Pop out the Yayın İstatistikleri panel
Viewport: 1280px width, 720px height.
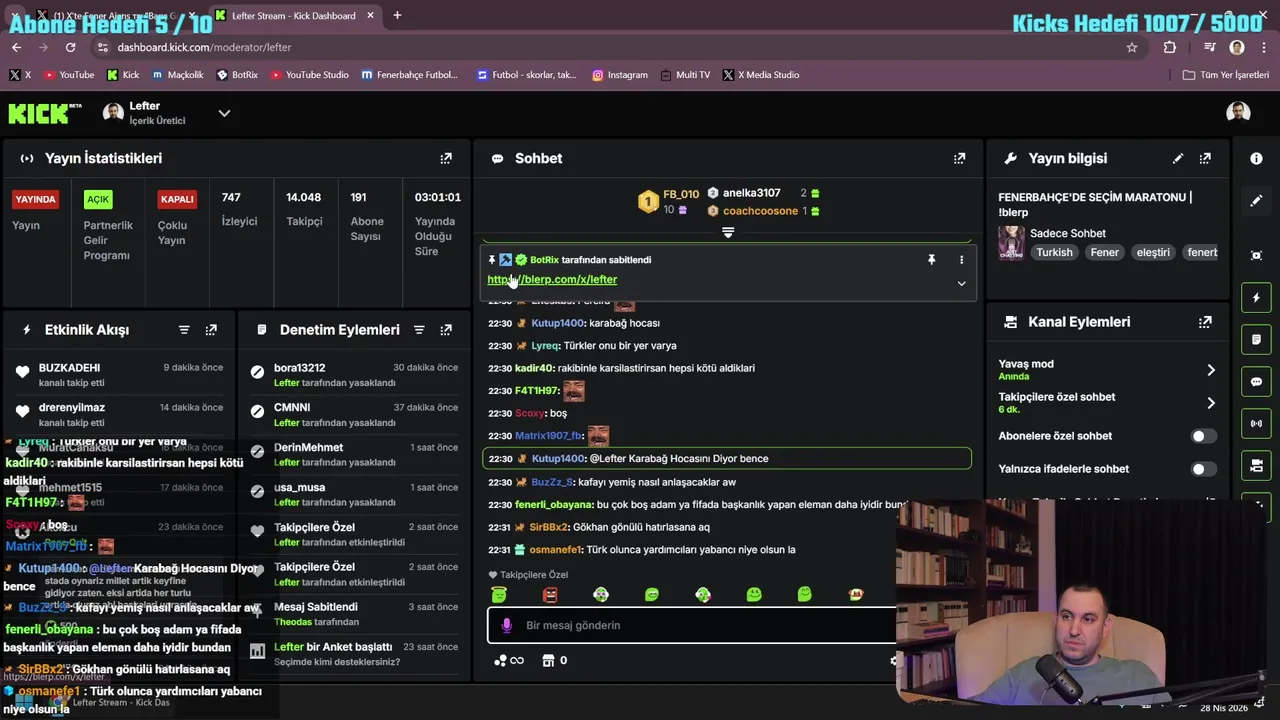click(x=446, y=158)
